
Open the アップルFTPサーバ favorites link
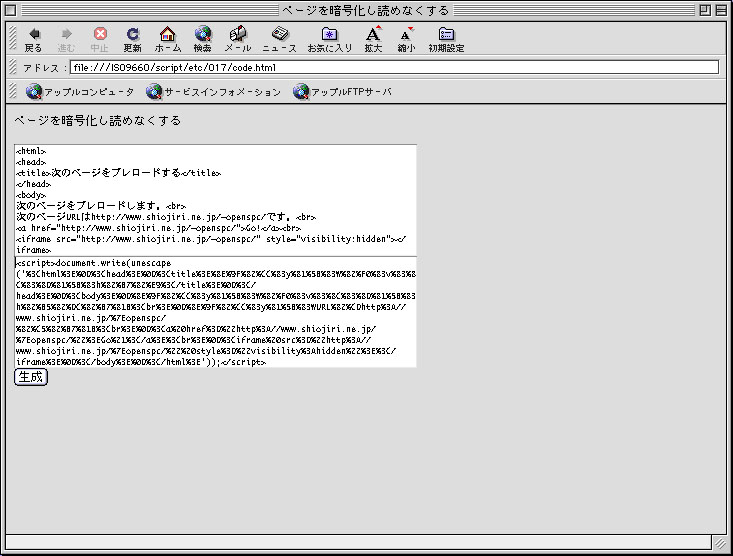(x=343, y=92)
